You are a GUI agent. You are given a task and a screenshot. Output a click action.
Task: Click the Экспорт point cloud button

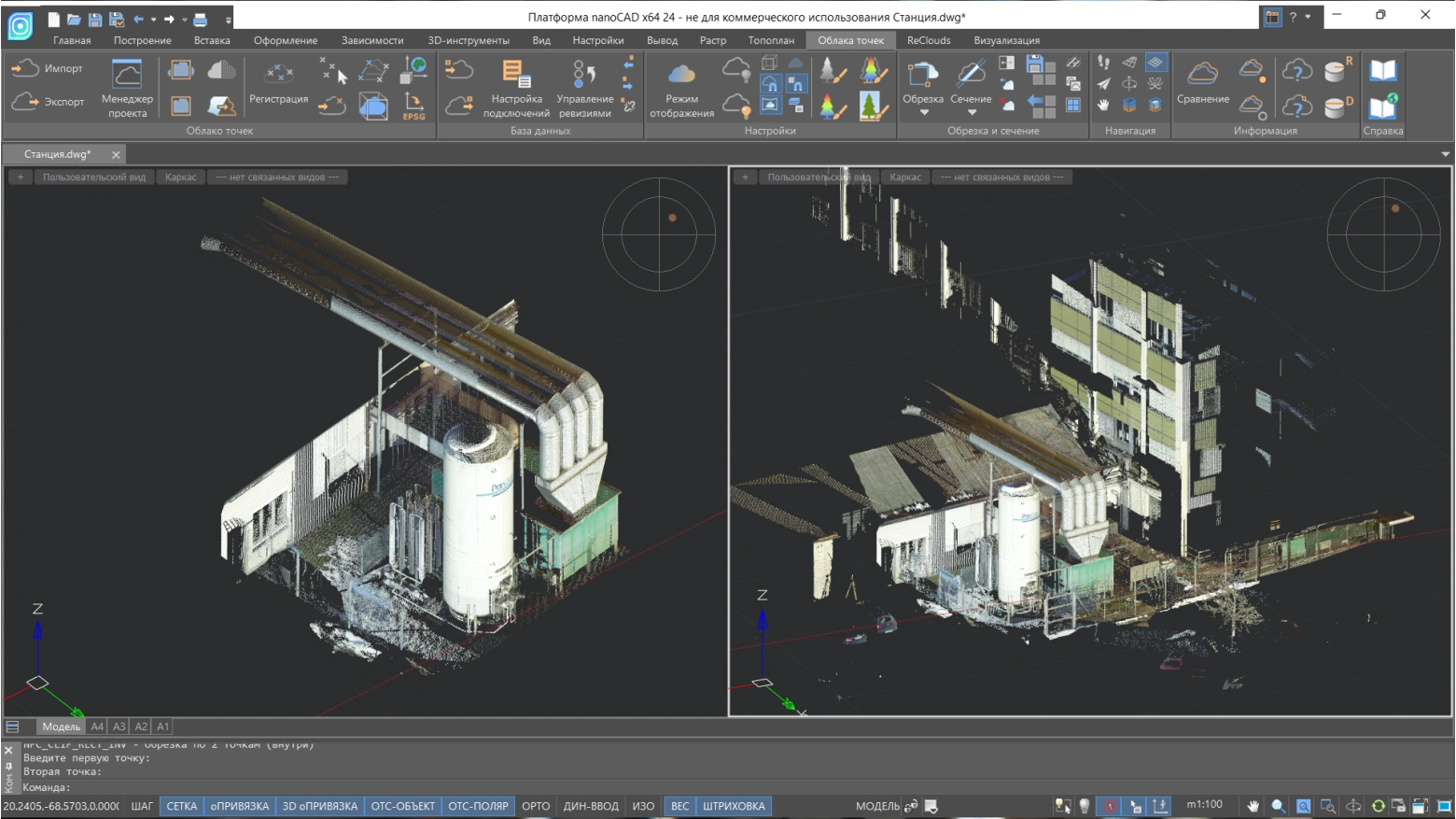(47, 102)
